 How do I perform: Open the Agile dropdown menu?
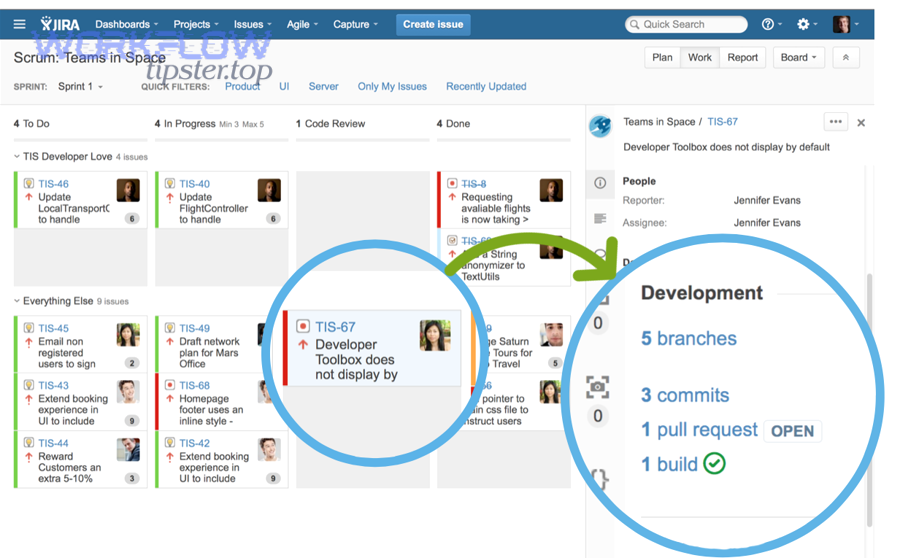302,24
